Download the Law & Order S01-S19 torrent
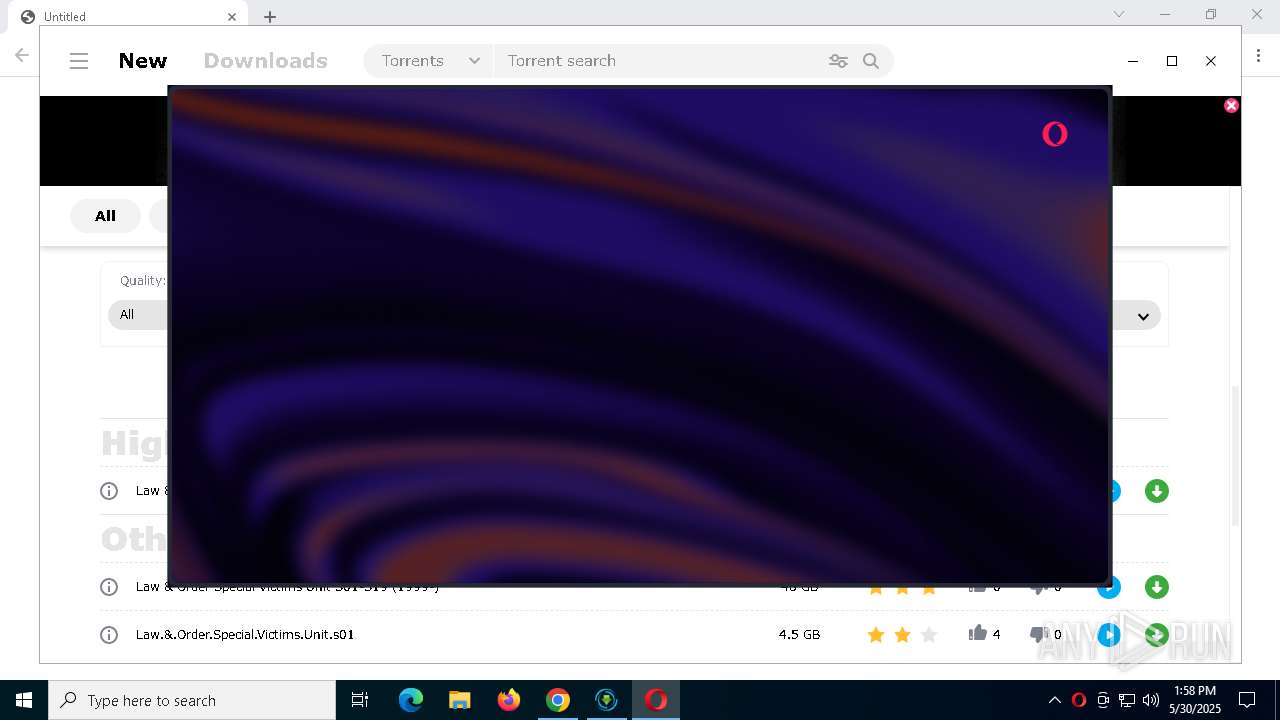The width and height of the screenshot is (1280, 720). click(1157, 587)
